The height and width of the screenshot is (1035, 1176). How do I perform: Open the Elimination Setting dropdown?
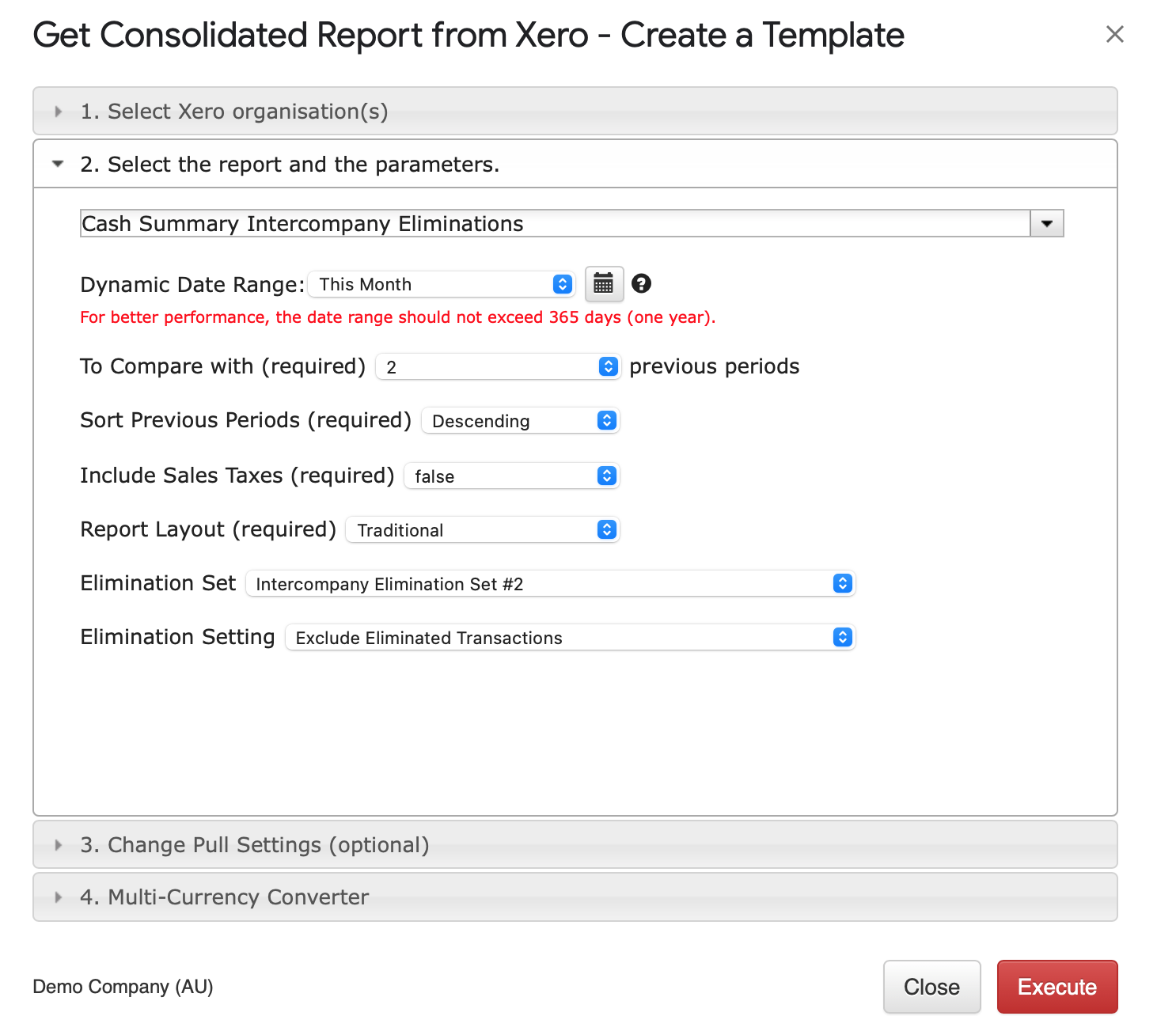pyautogui.click(x=570, y=637)
